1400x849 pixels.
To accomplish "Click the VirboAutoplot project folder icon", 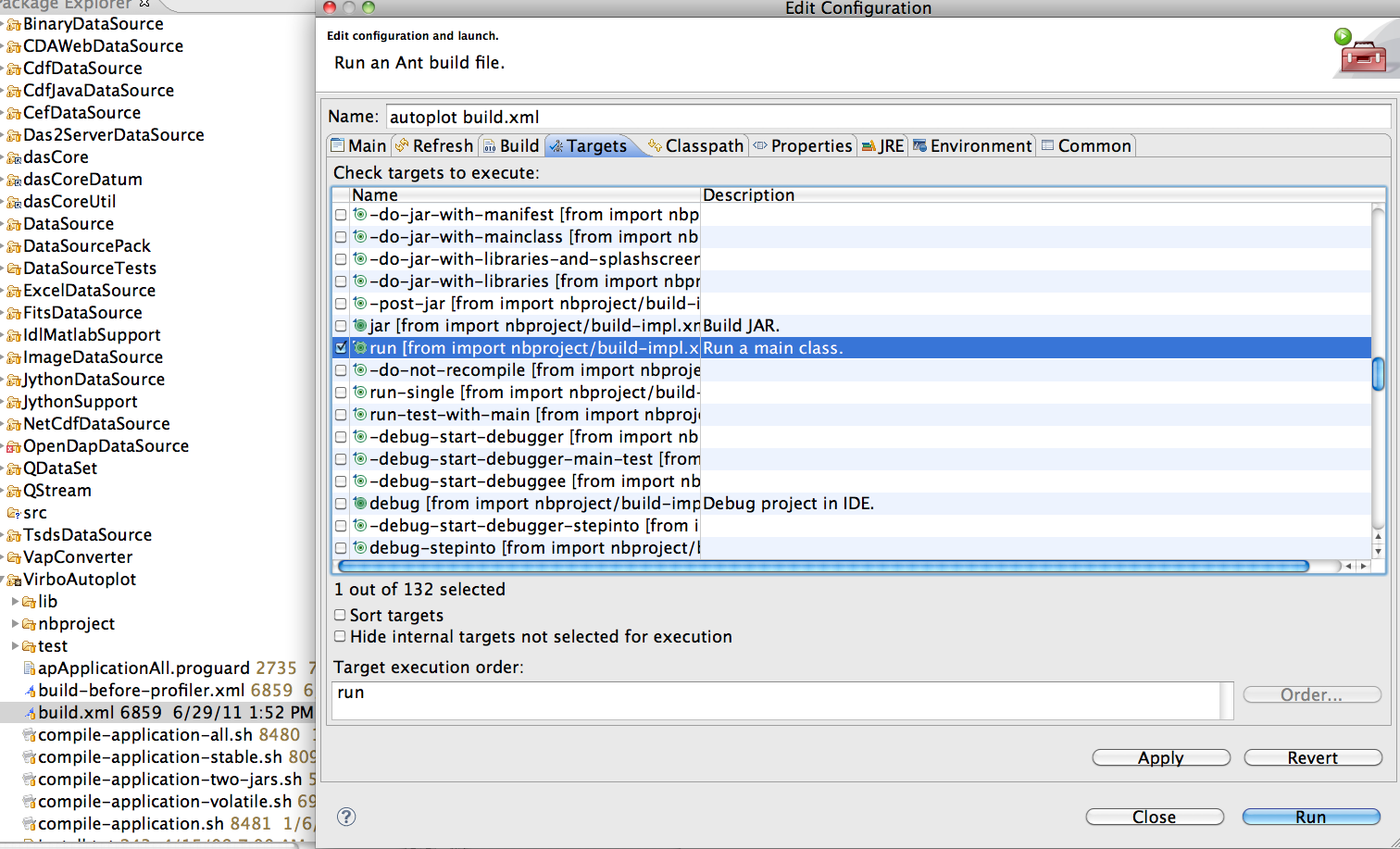I will pos(14,580).
